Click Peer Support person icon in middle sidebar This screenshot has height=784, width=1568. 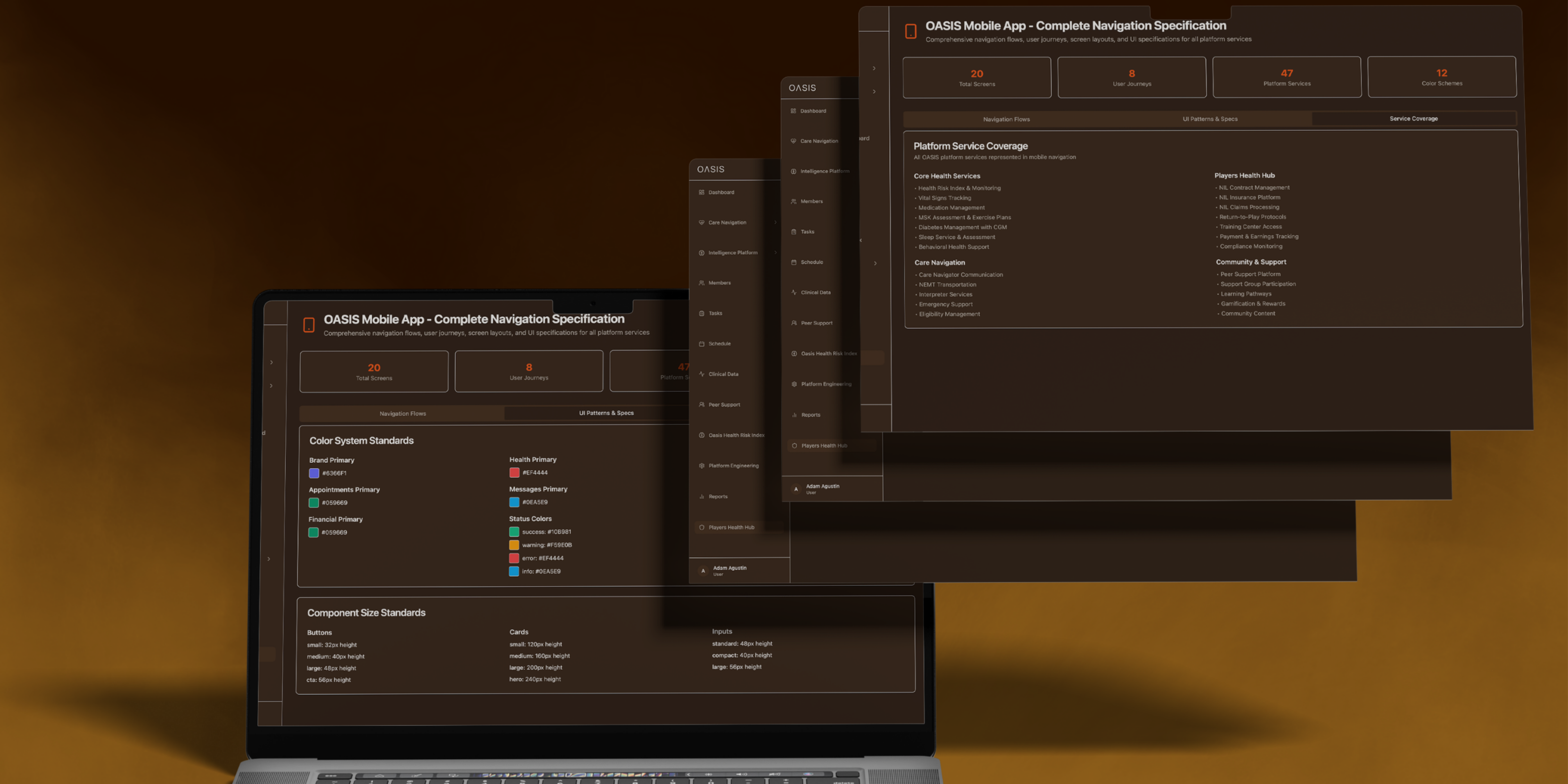(x=794, y=323)
